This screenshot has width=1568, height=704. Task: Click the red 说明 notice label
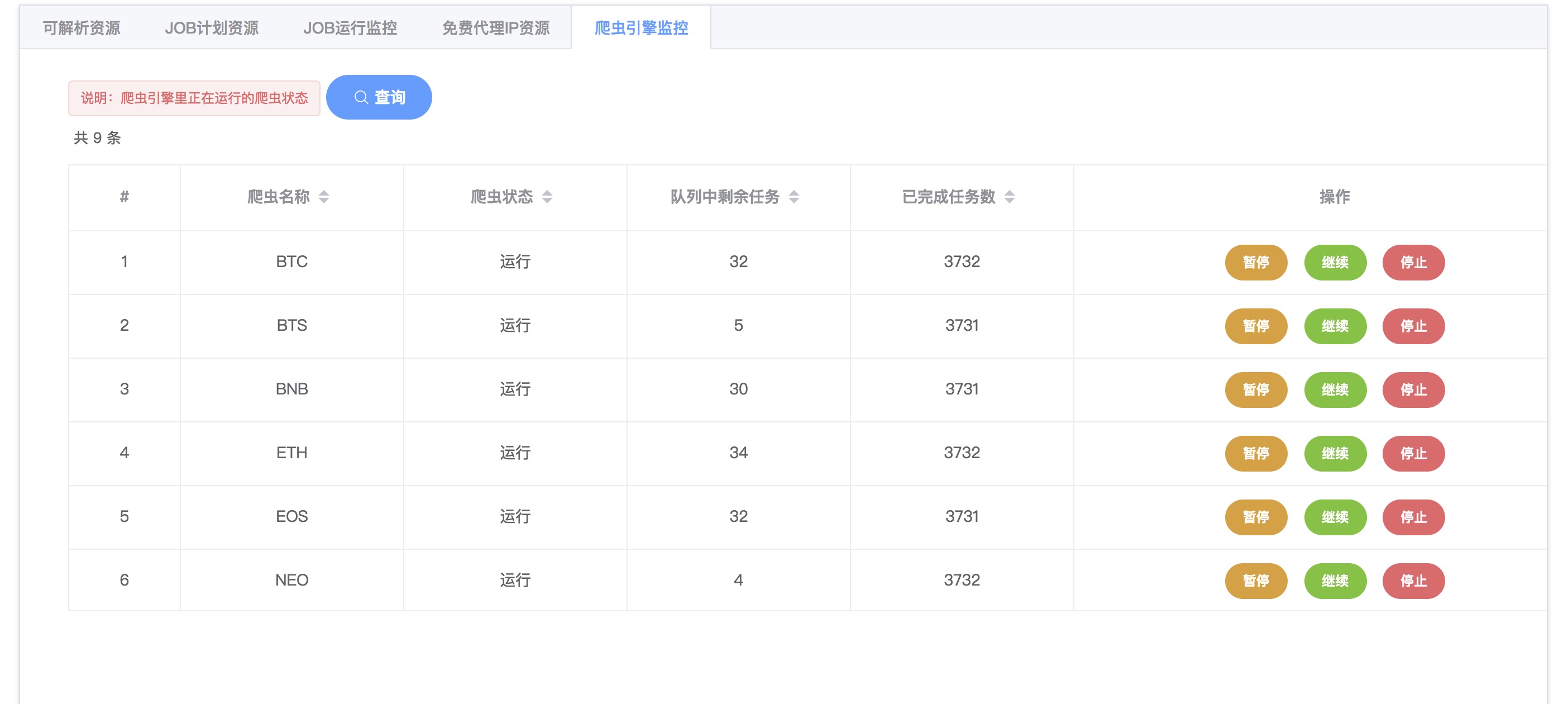[x=194, y=98]
